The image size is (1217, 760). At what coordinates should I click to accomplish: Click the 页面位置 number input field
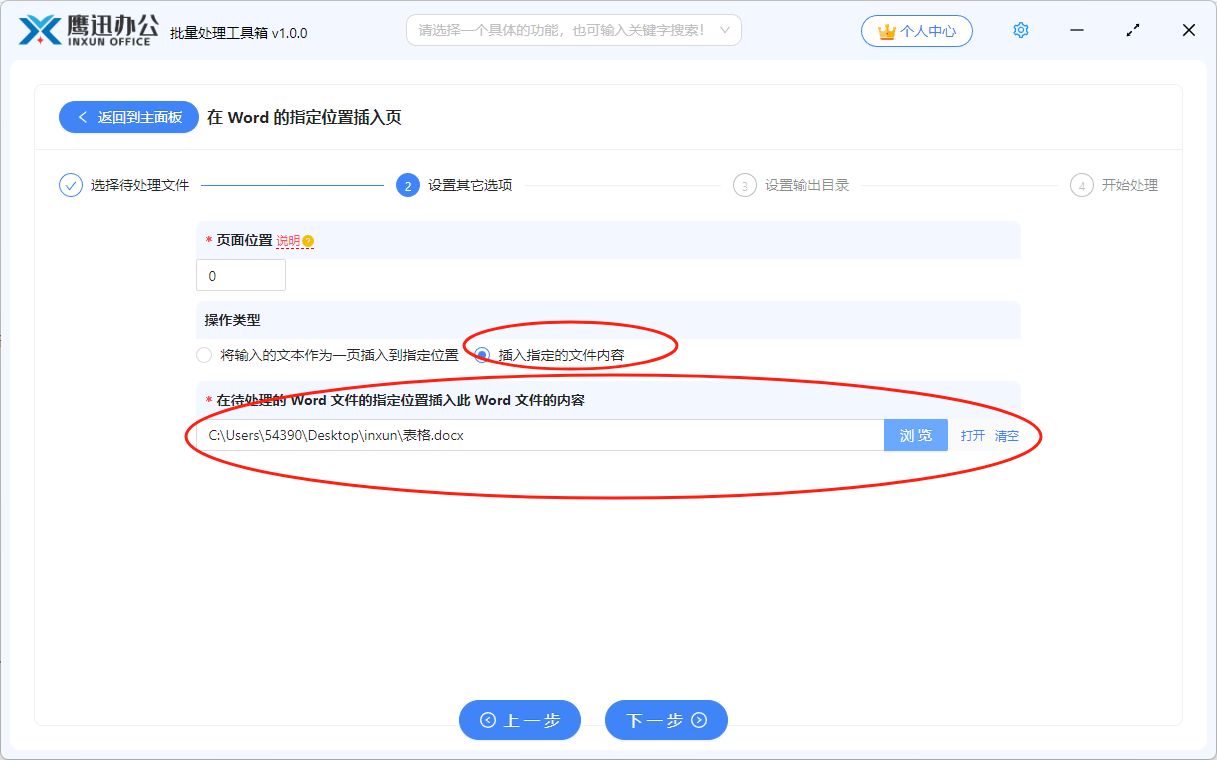tap(241, 276)
